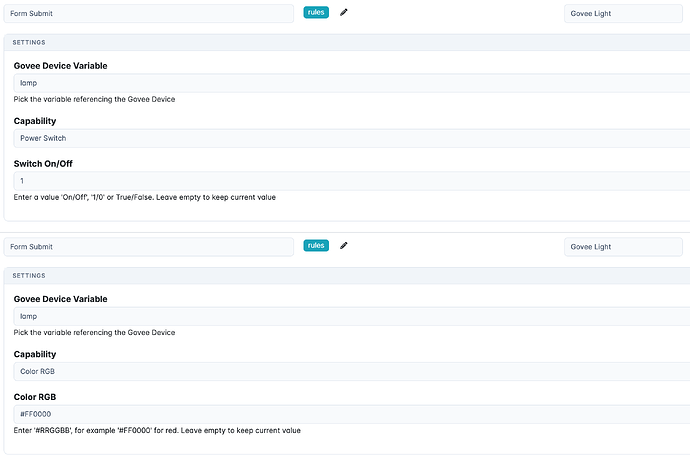Open the Capability dropdown showing Color RGB
Screen dimensions: 690x456
[352, 371]
